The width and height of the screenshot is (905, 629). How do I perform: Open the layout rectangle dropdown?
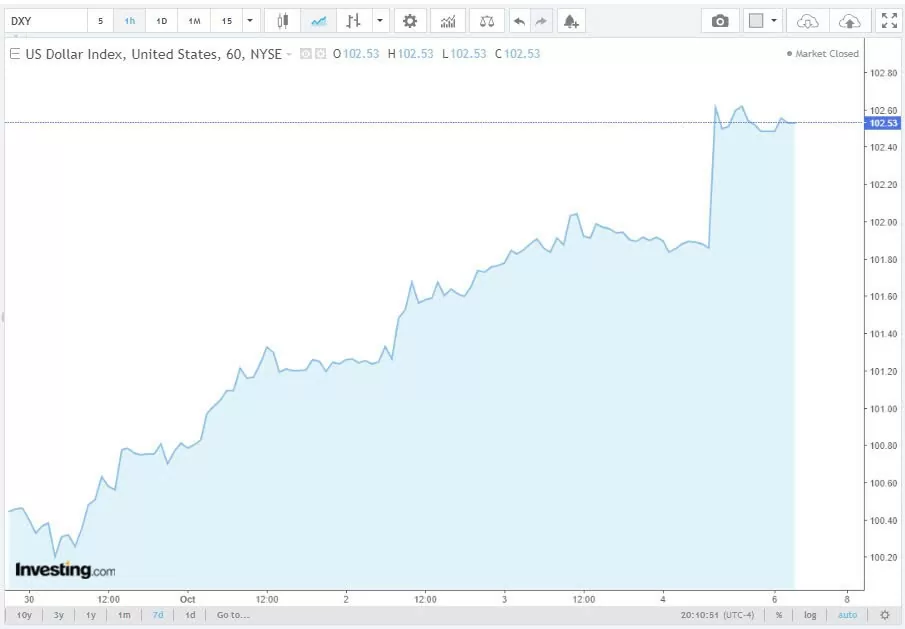pyautogui.click(x=774, y=21)
